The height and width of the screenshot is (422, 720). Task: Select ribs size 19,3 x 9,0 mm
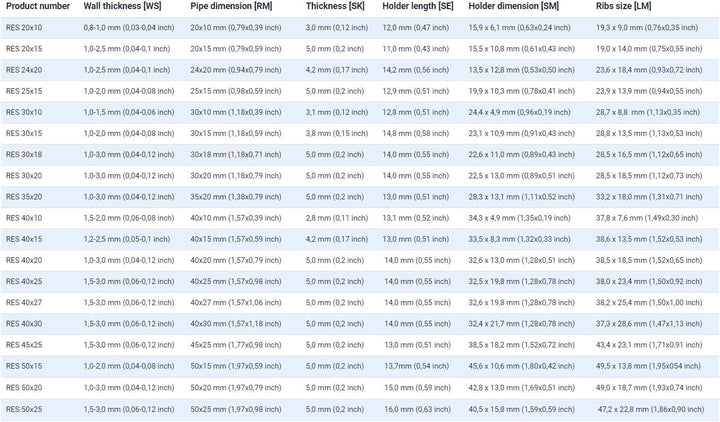(647, 28)
